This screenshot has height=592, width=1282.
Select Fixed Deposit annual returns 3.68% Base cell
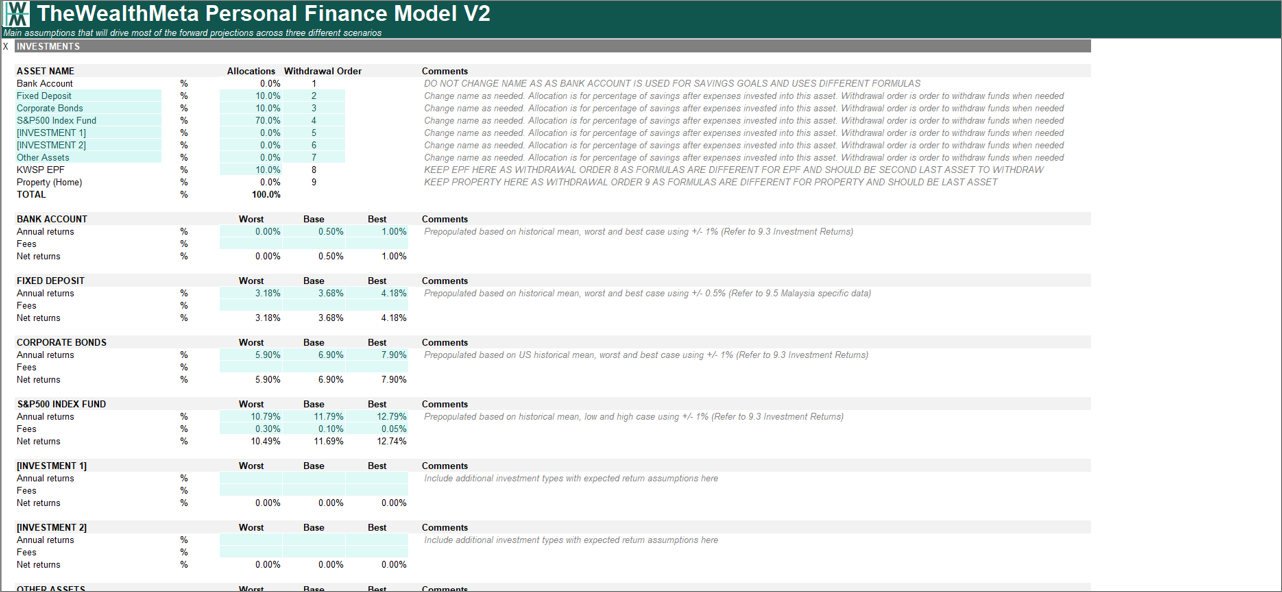pos(314,293)
